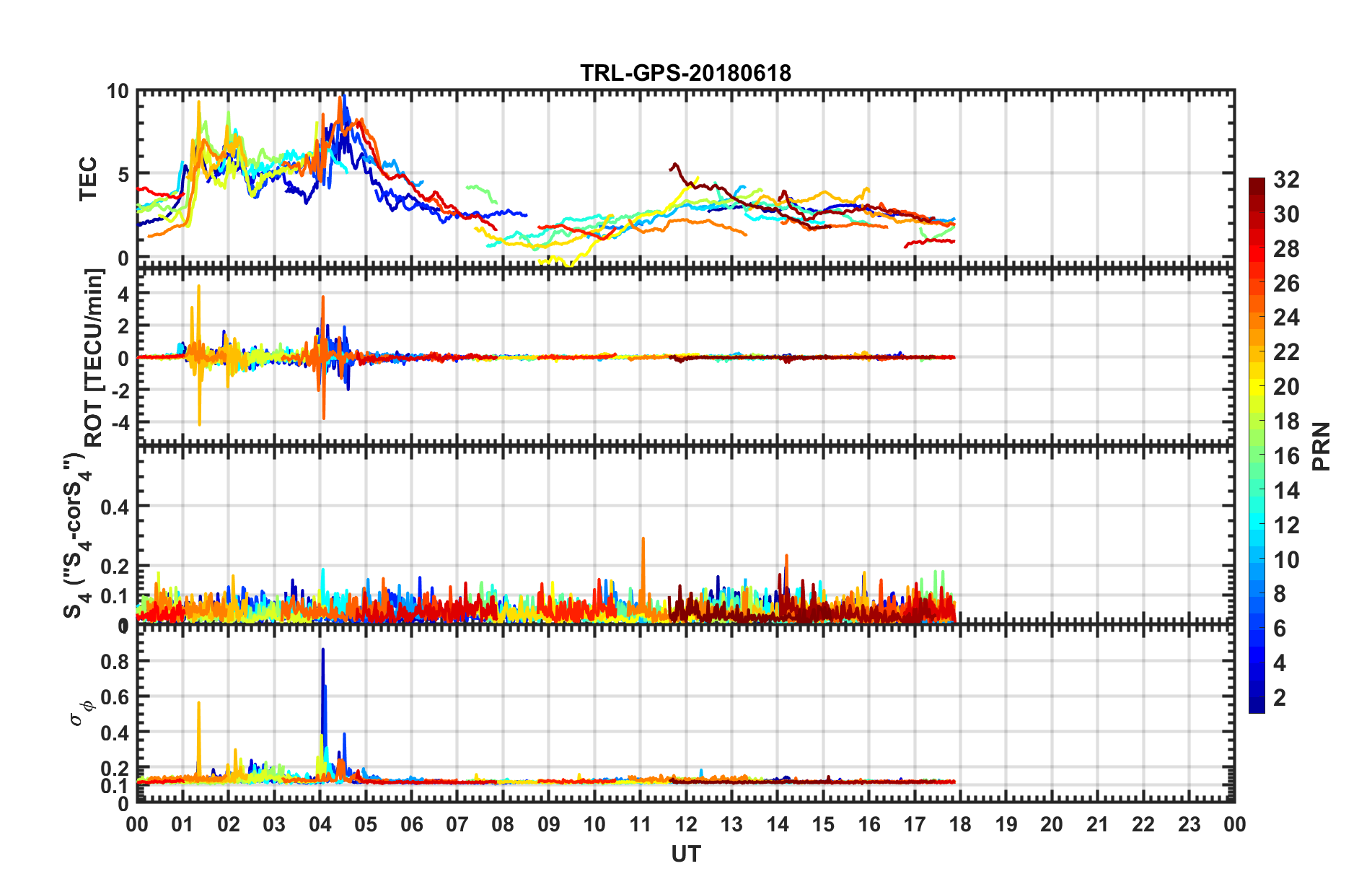Click the PRN colorbar label
The height and width of the screenshot is (892, 1372).
tap(1321, 447)
